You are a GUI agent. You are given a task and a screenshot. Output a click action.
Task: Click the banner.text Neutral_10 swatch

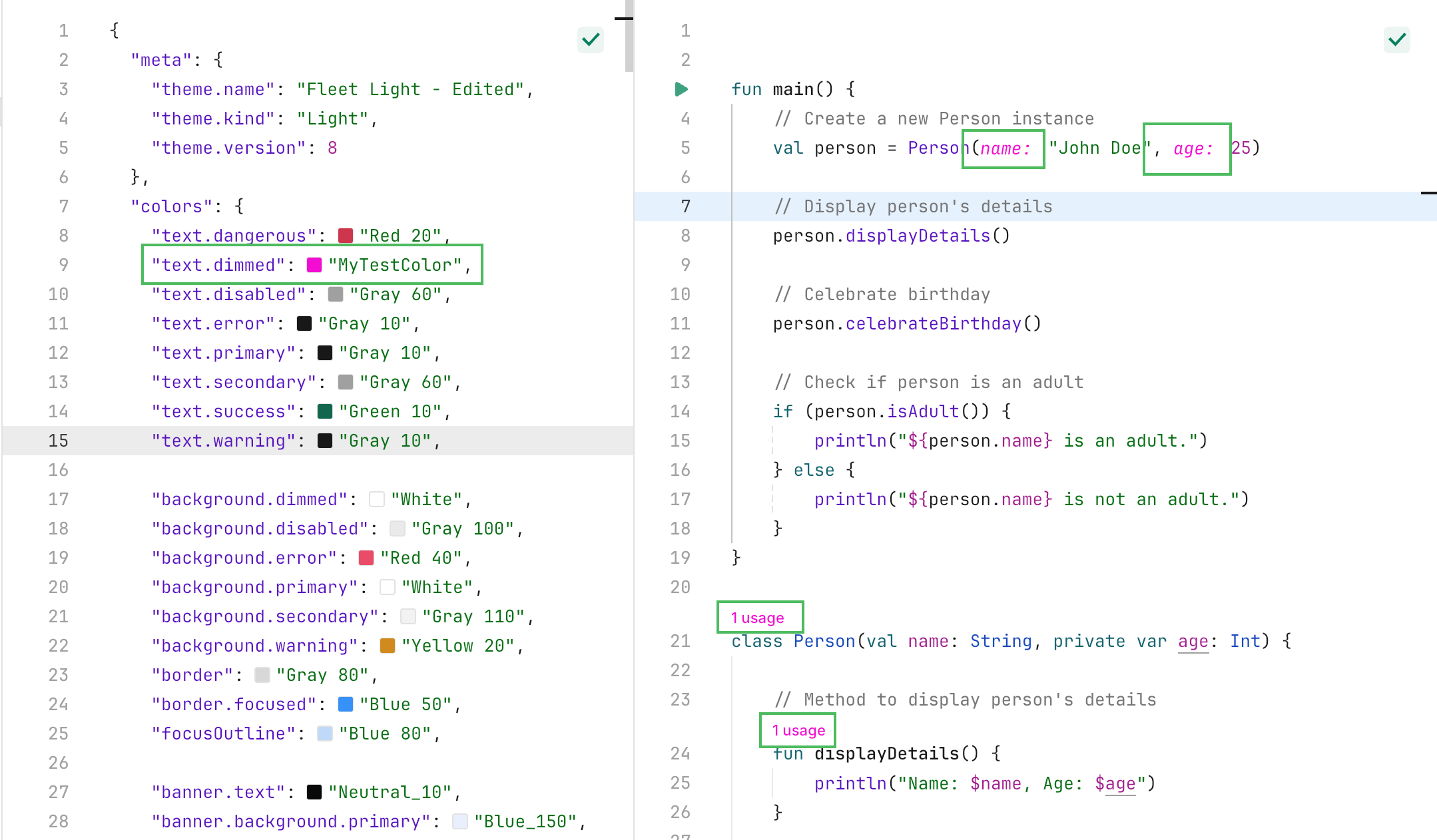coord(314,792)
